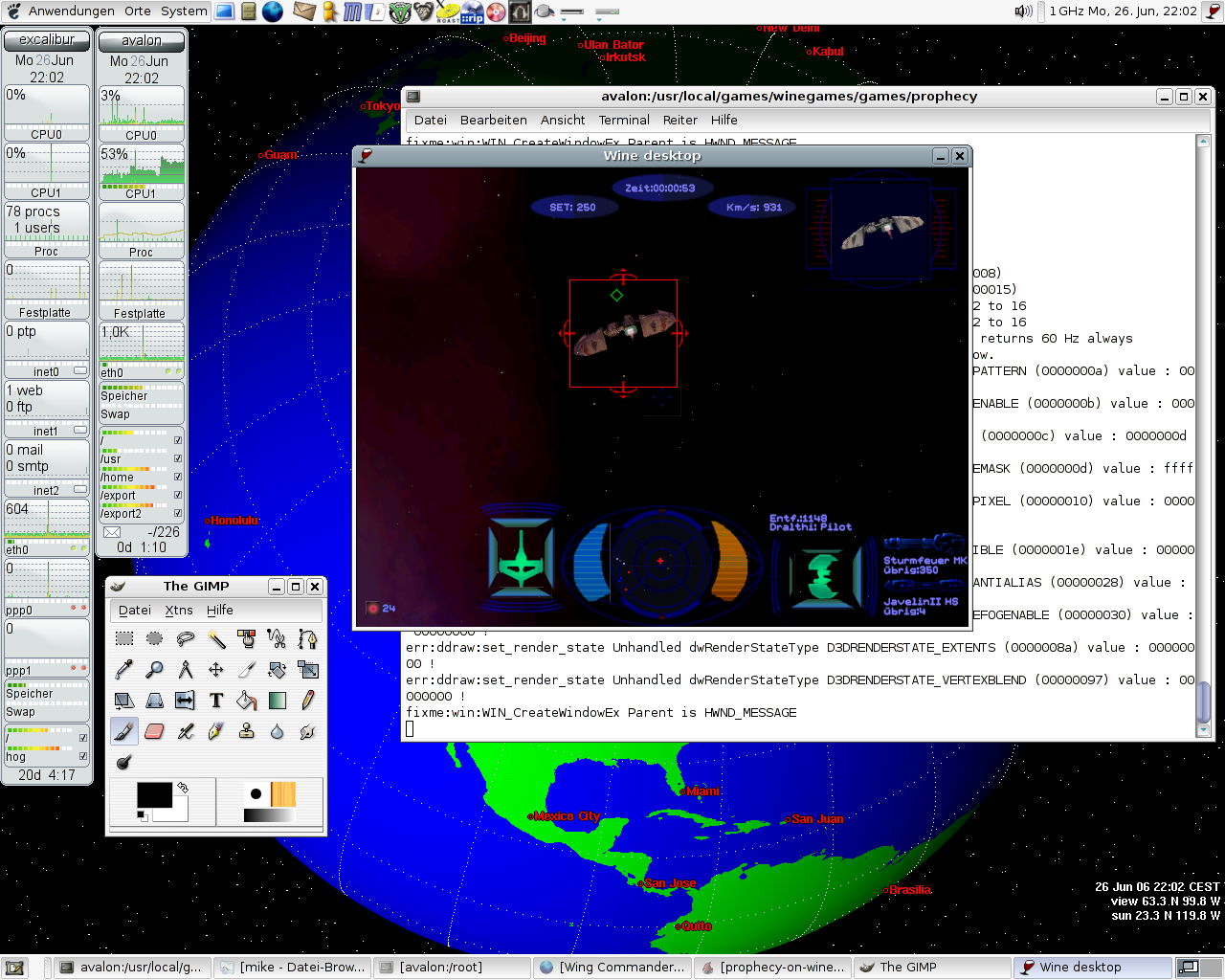Select the Text tool in GIMP
Screen dimensions: 1225x980
click(216, 701)
